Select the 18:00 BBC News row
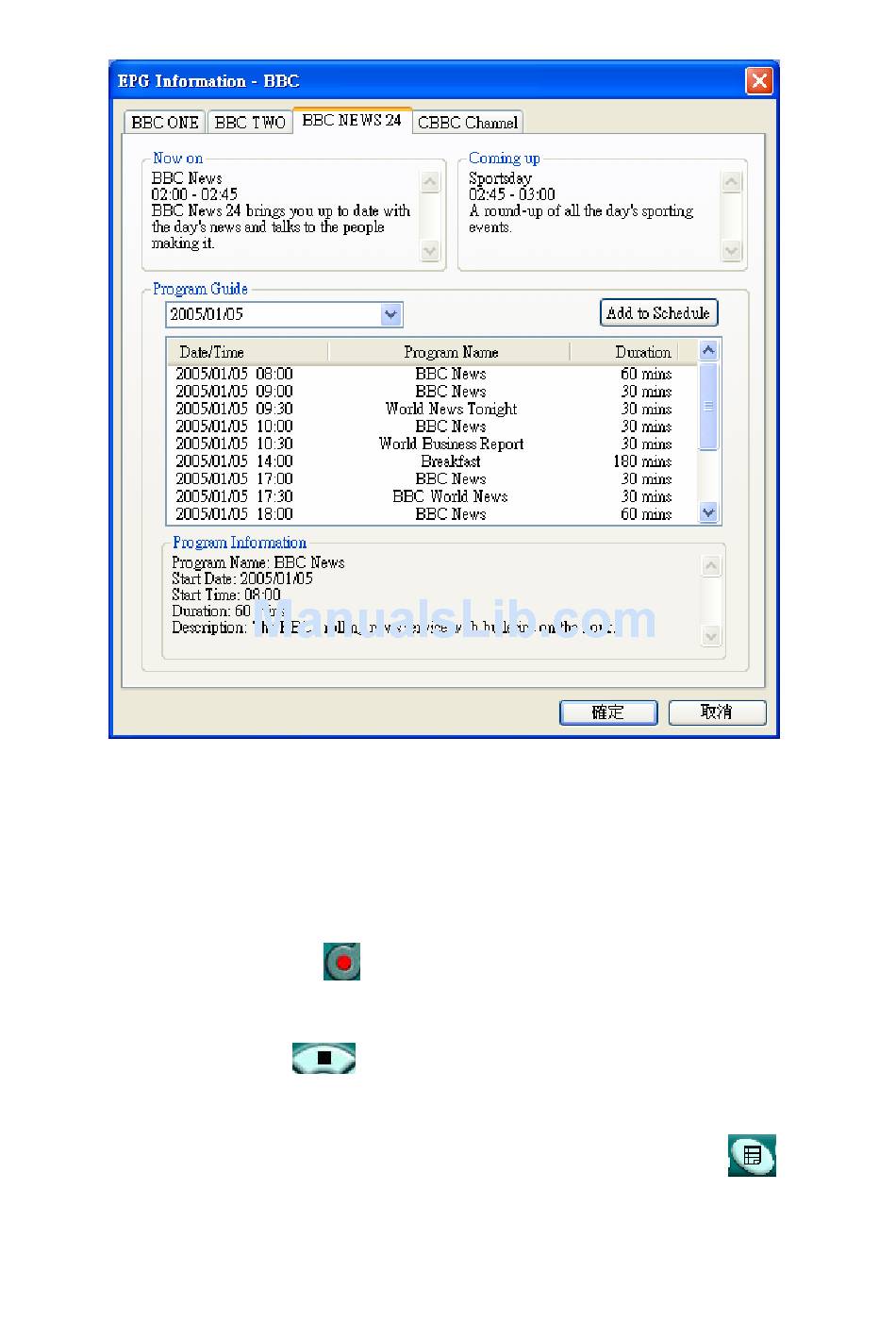This screenshot has height=1340, width=896. pos(432,514)
